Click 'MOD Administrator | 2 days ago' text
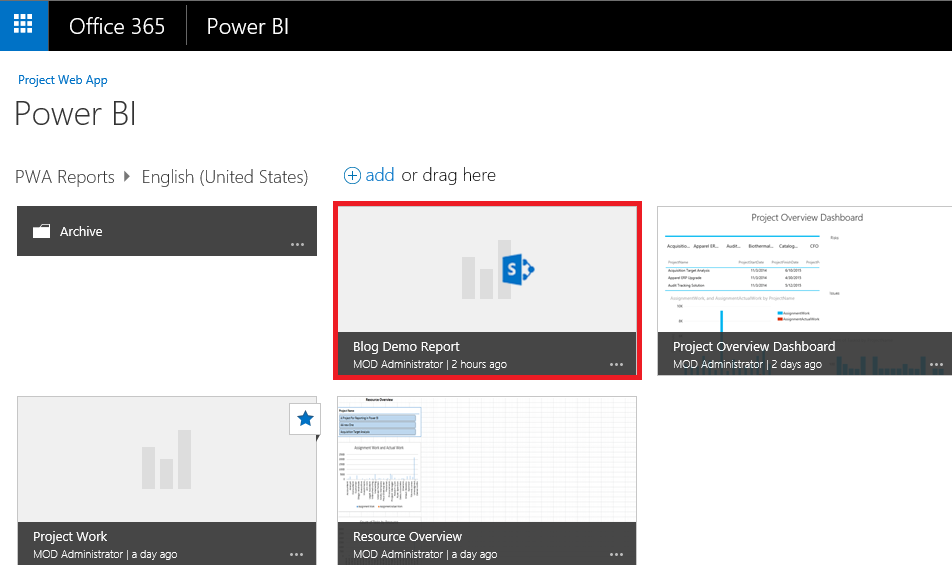 click(747, 364)
